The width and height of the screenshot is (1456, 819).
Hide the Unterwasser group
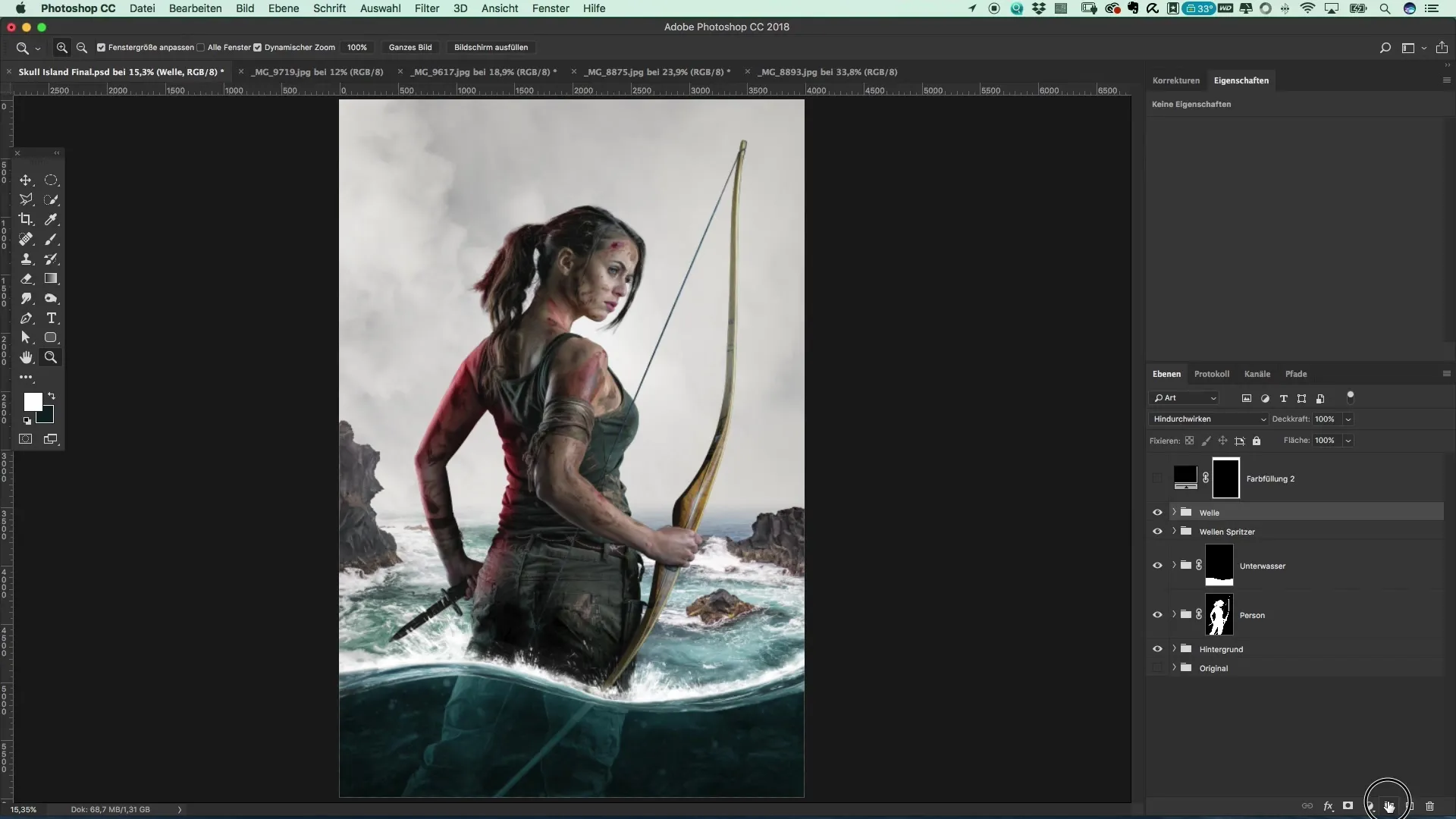click(x=1157, y=566)
